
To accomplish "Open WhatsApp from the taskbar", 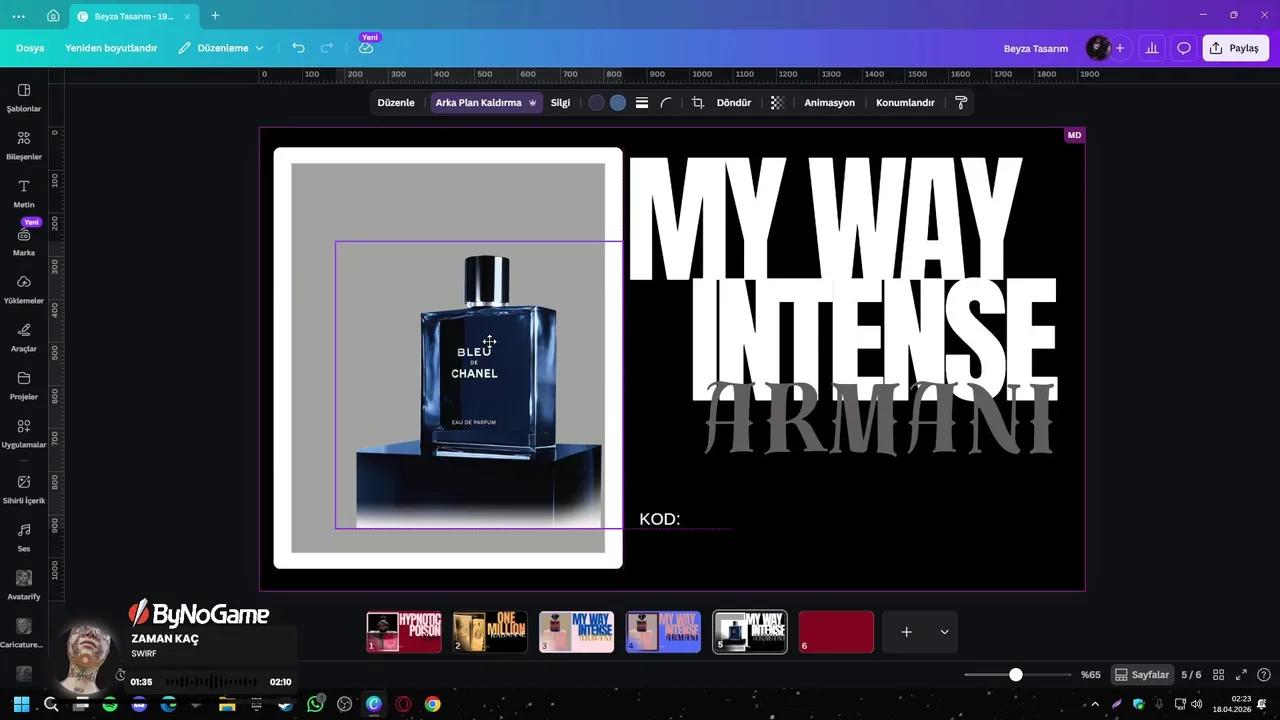I will click(x=315, y=704).
